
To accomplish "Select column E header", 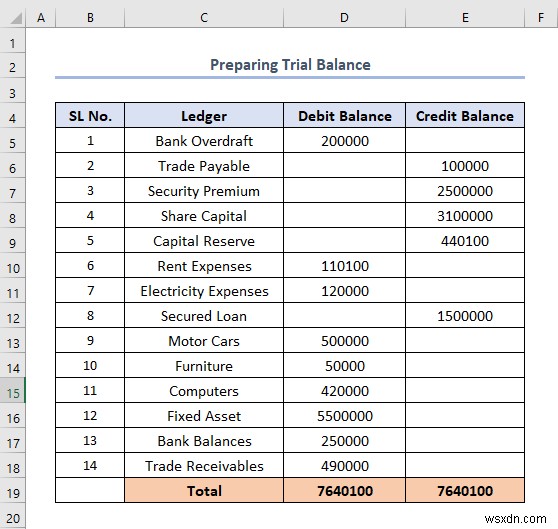I will point(465,17).
